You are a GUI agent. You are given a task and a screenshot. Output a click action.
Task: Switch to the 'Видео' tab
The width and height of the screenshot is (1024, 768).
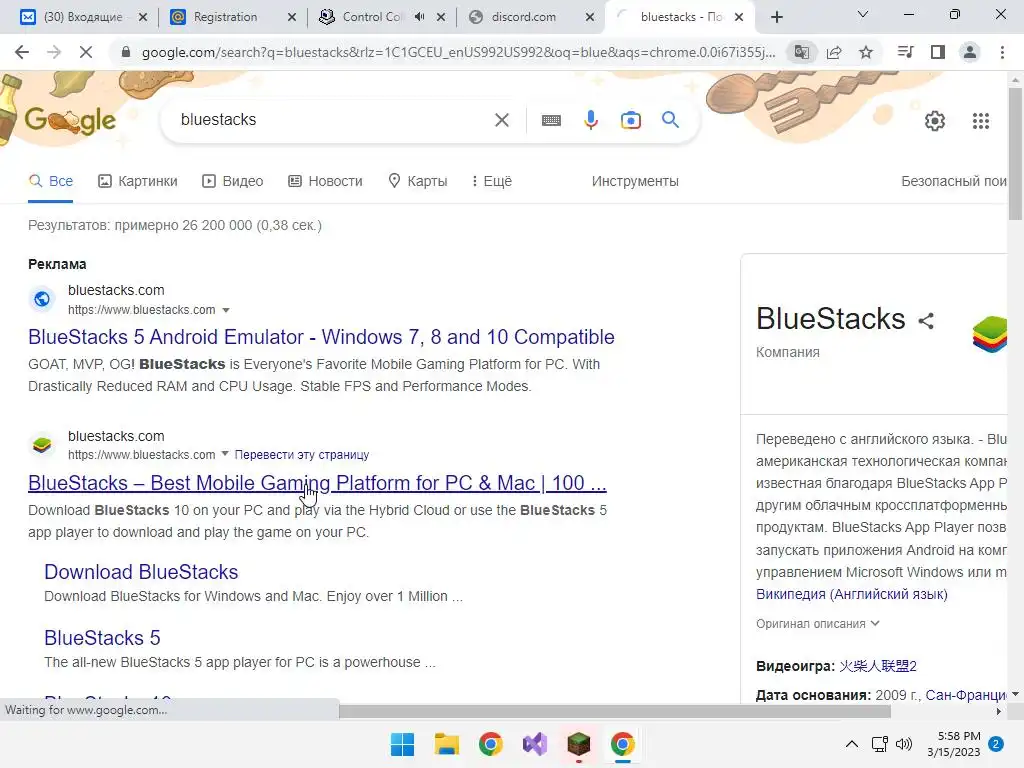(x=232, y=181)
